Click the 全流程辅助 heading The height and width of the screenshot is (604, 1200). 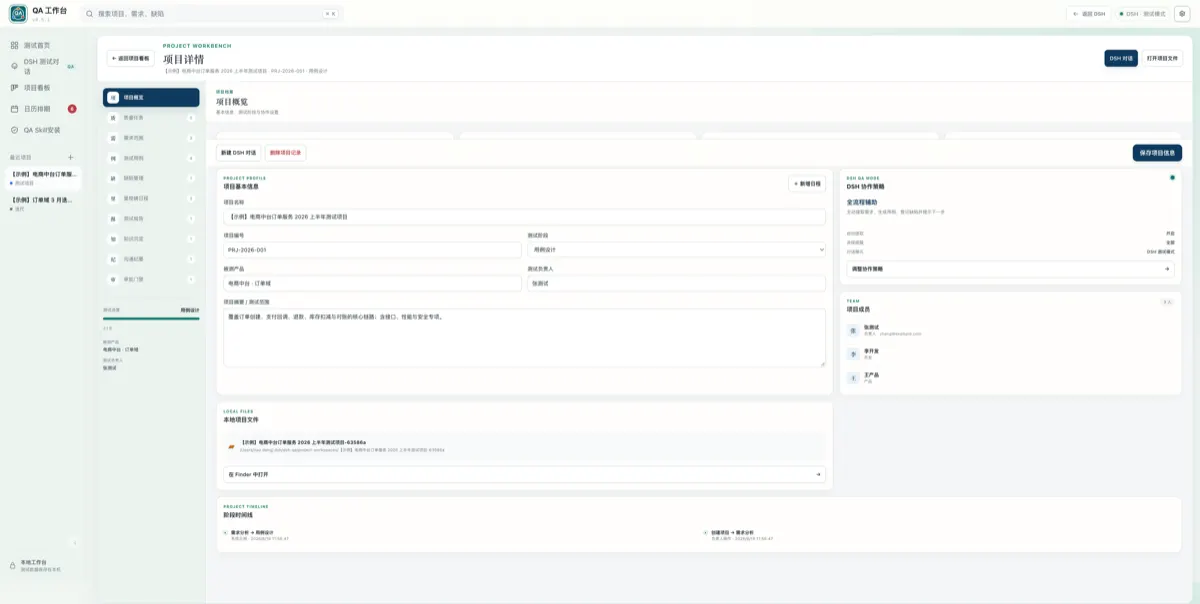click(862, 202)
